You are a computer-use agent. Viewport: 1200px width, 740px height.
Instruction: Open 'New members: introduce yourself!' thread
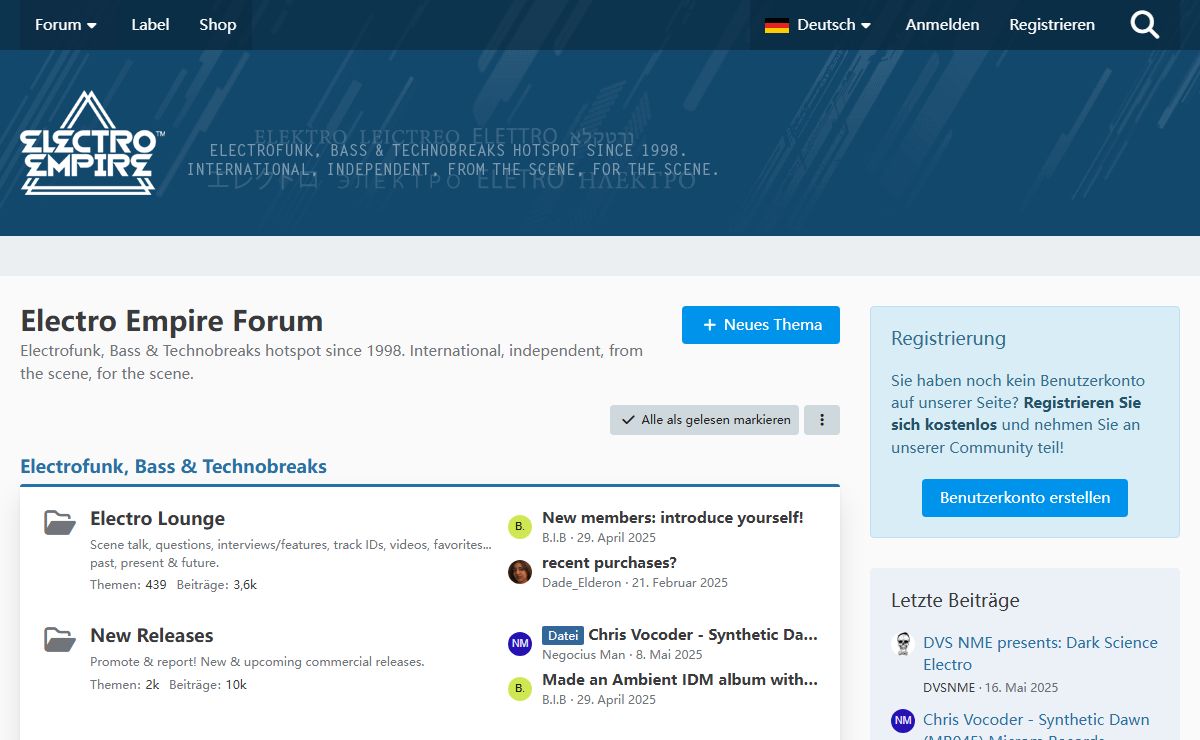(673, 517)
